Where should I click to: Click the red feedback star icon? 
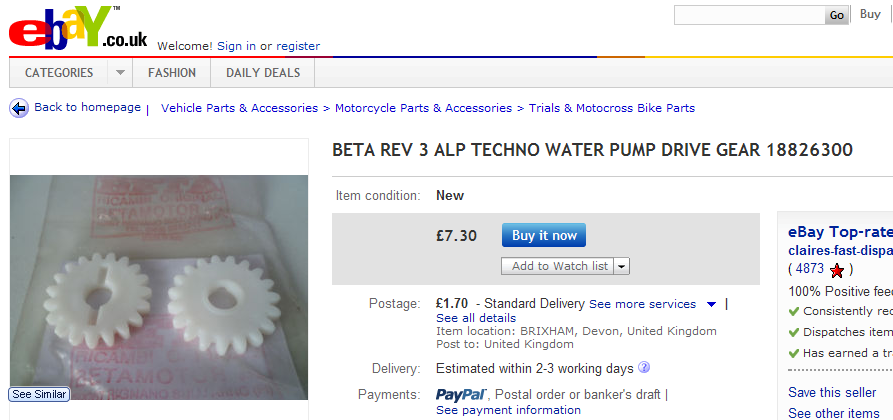(837, 270)
